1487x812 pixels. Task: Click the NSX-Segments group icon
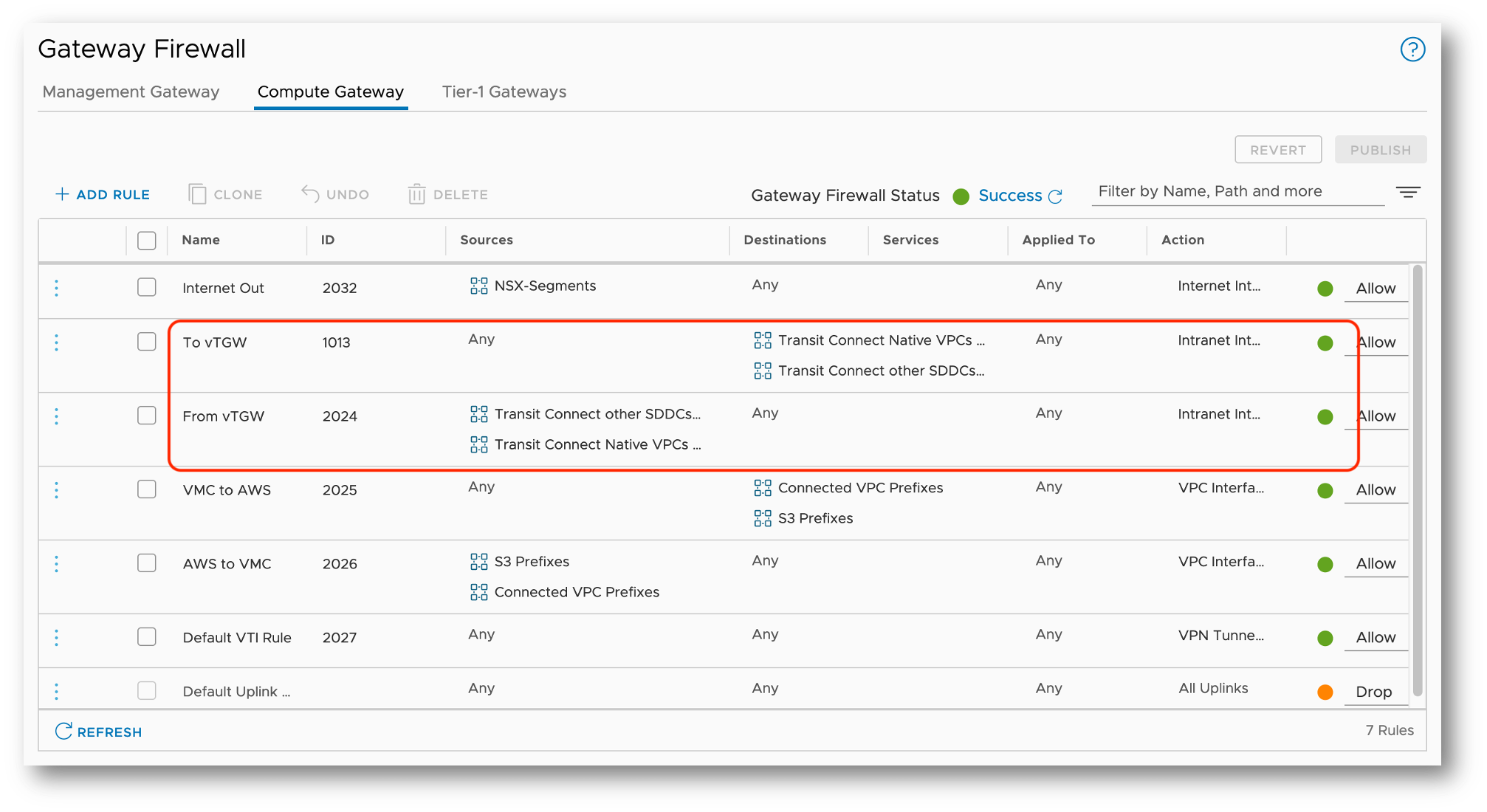pos(478,286)
